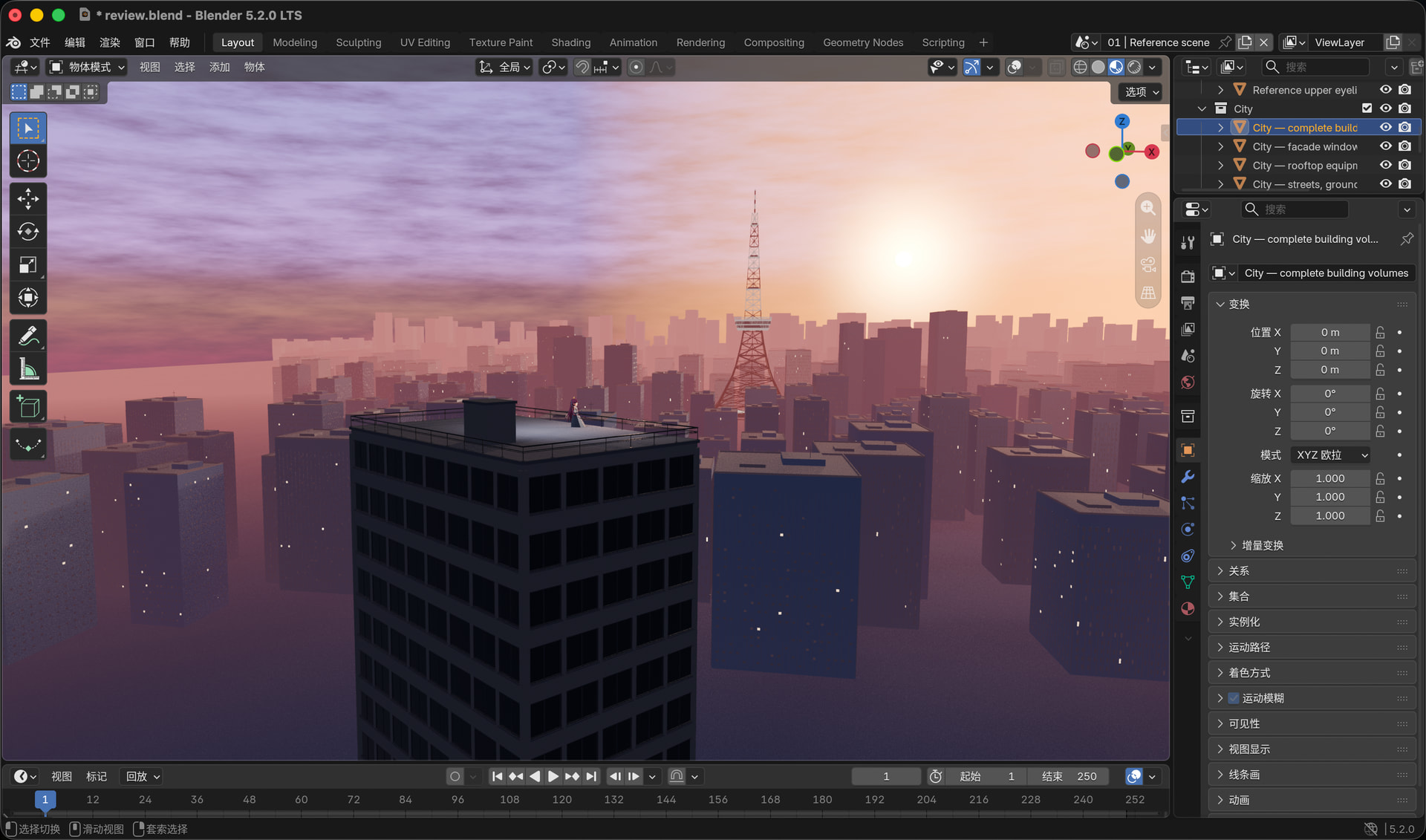The image size is (1426, 840).
Task: Click frame 120 on the timeline
Action: 561,799
